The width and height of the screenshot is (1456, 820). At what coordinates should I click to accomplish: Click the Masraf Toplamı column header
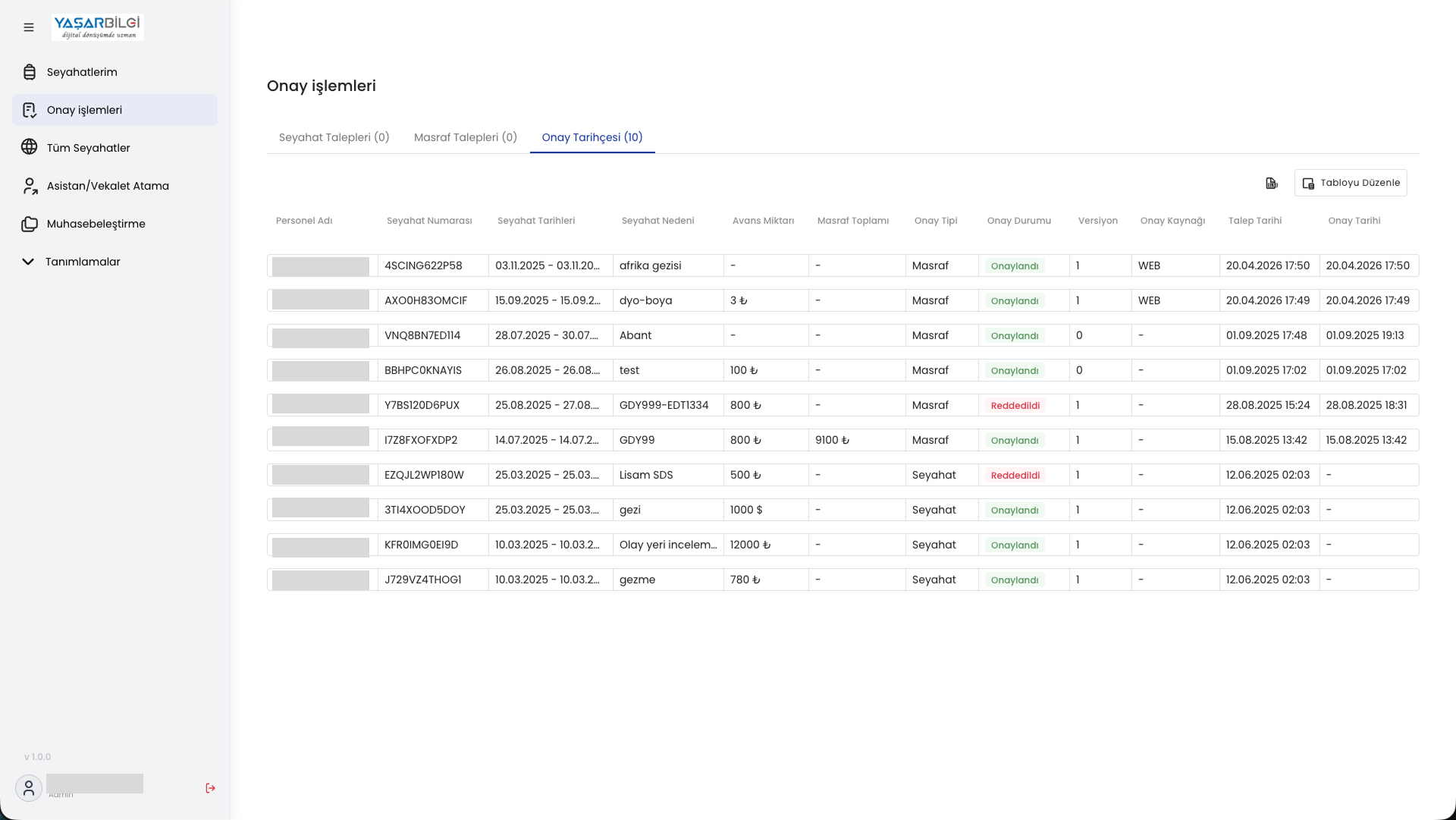(853, 221)
